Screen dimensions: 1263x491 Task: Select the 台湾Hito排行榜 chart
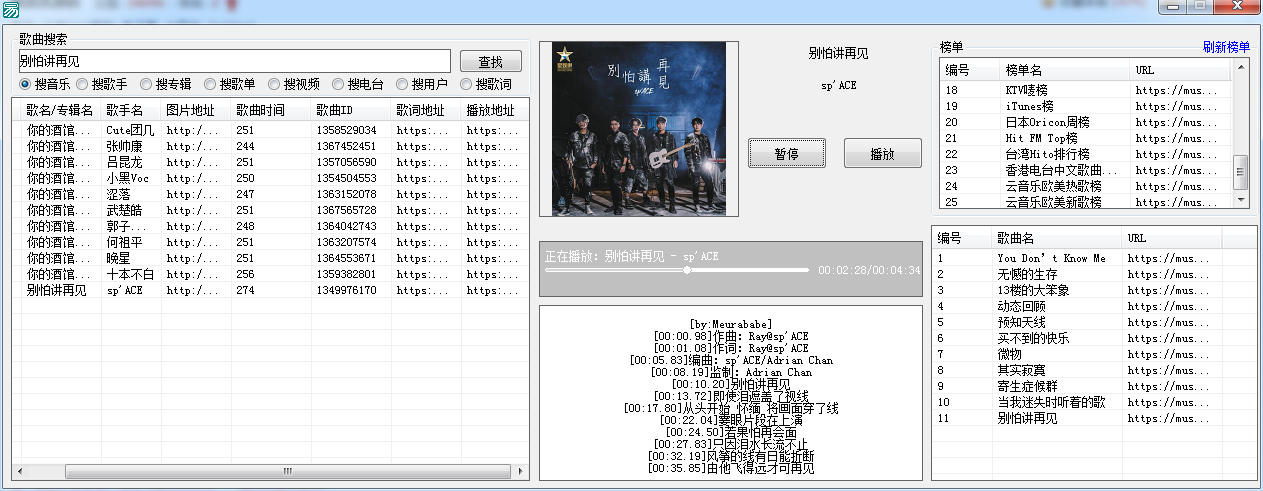1086,154
